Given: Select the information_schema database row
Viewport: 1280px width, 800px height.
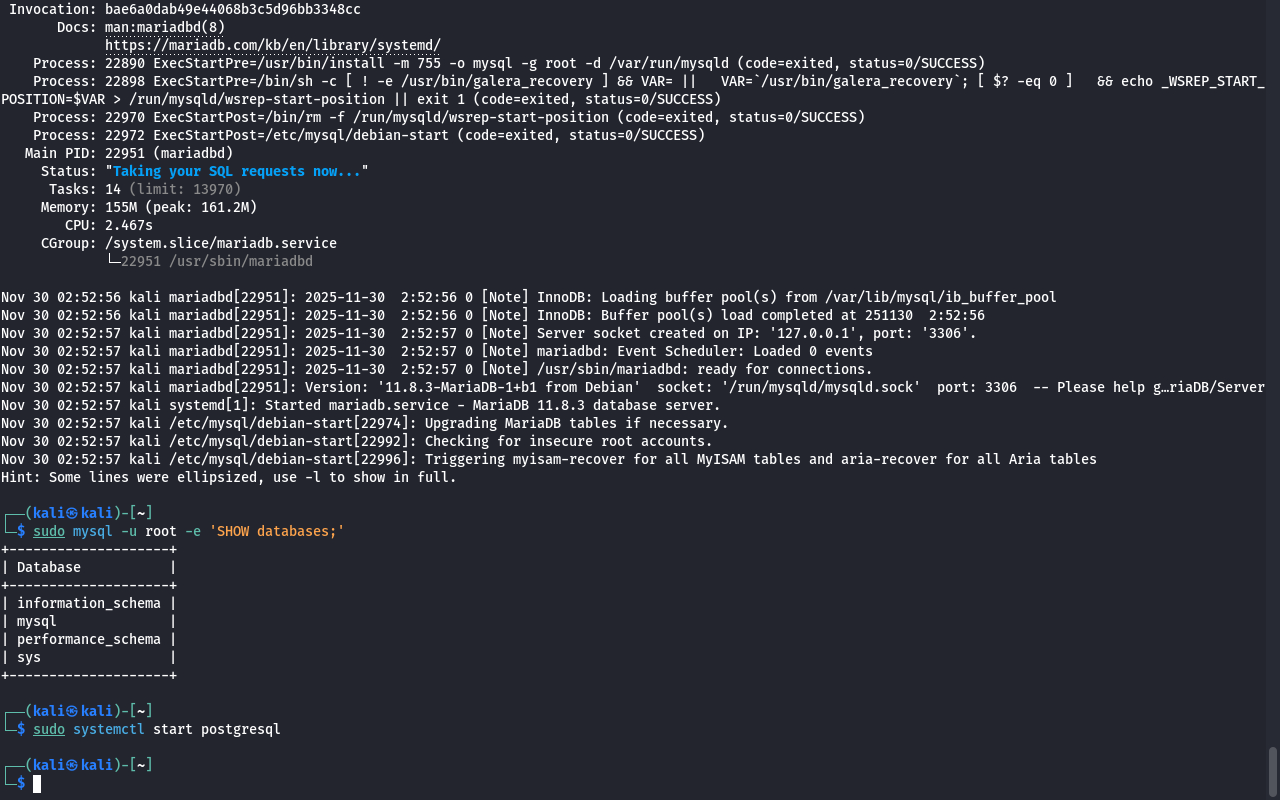Looking at the screenshot, I should [x=88, y=603].
